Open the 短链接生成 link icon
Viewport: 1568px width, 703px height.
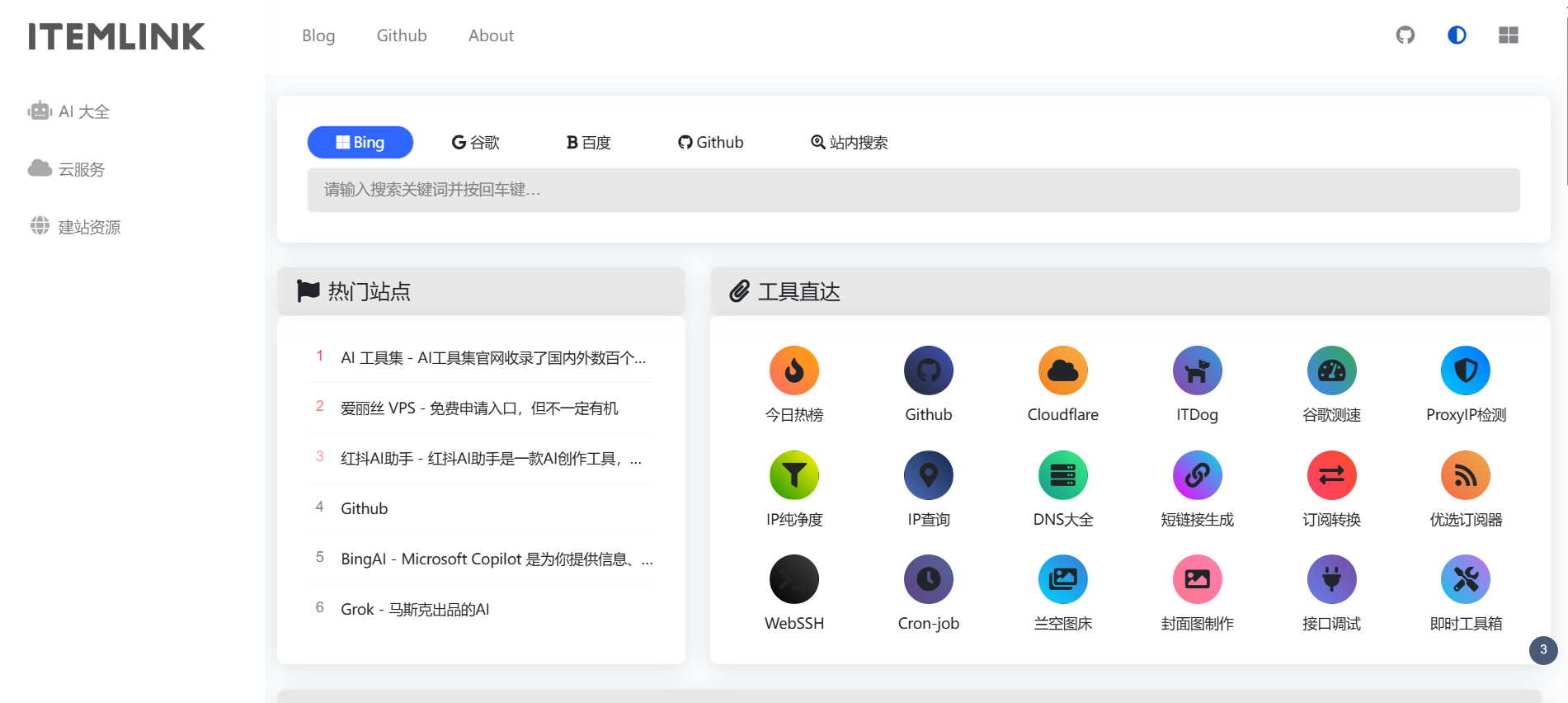point(1197,475)
